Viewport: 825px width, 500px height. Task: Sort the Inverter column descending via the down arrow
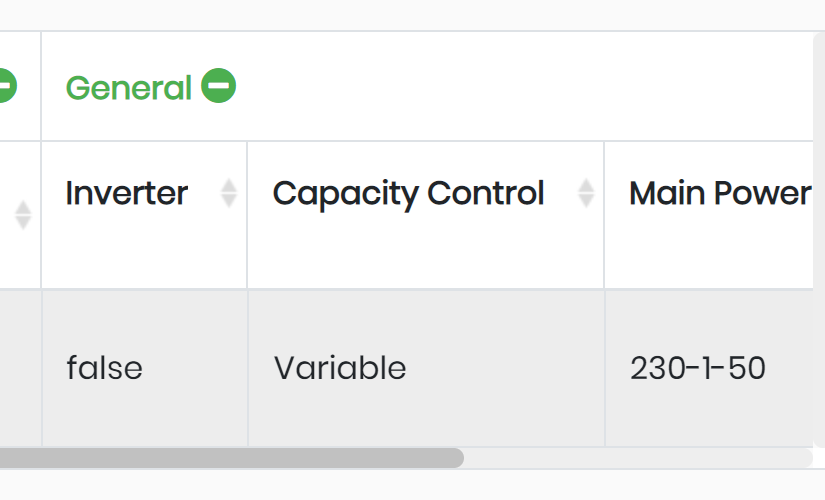pos(228,201)
